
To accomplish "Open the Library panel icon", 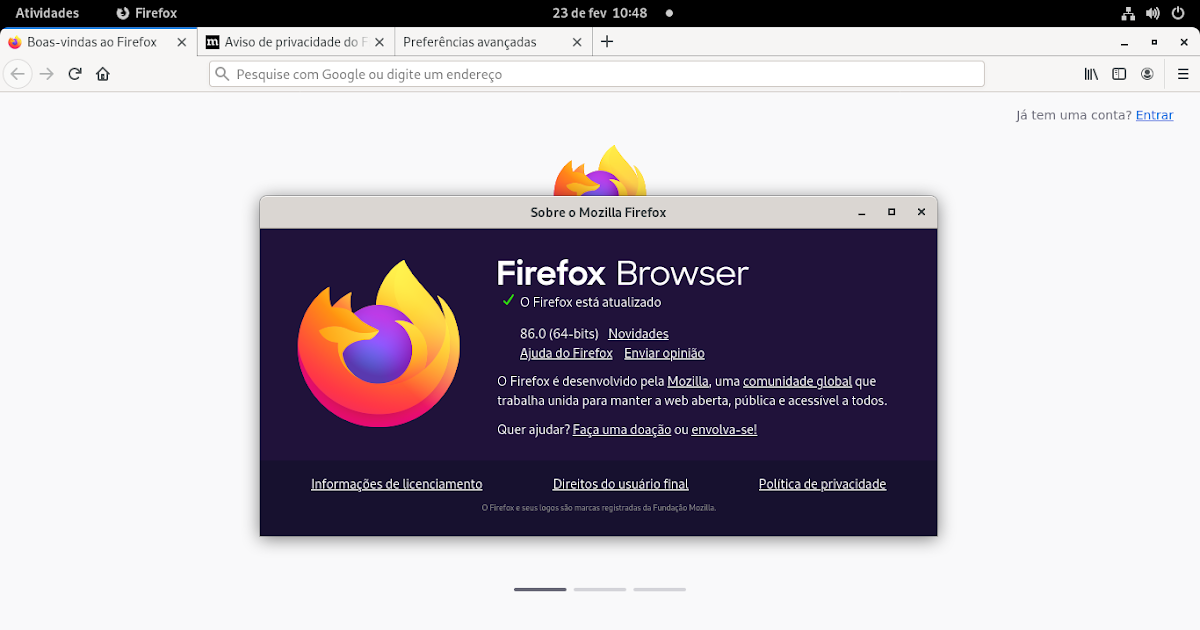I will (1091, 73).
